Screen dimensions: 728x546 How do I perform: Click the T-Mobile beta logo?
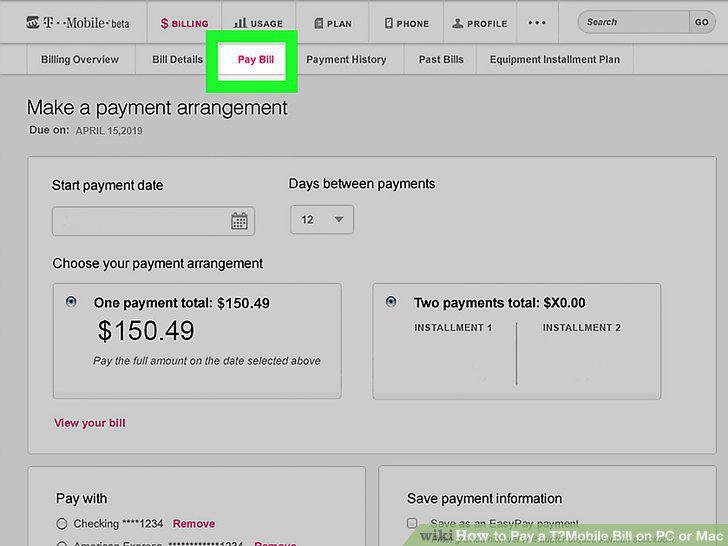[78, 22]
